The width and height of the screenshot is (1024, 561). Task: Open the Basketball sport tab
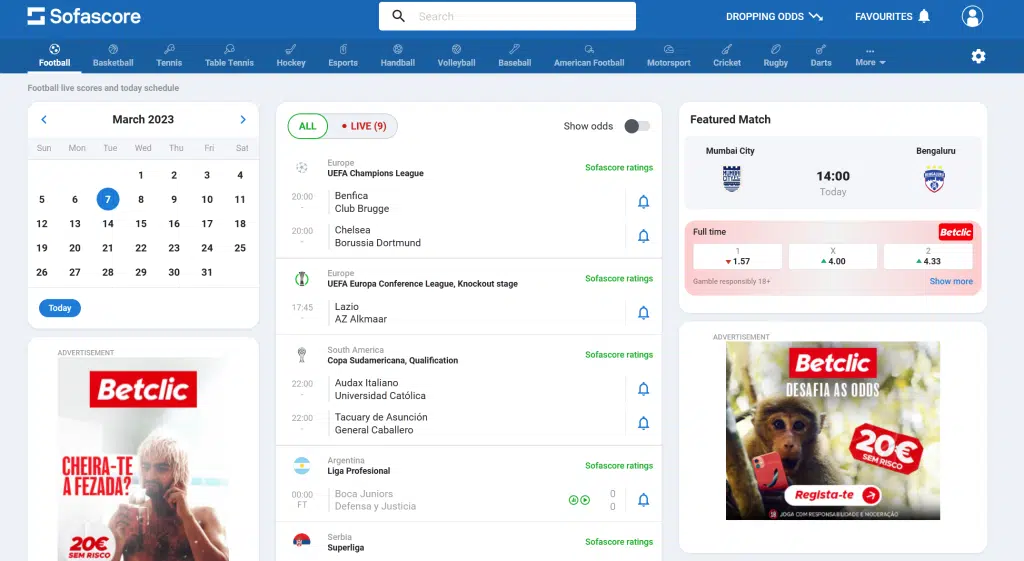click(113, 56)
